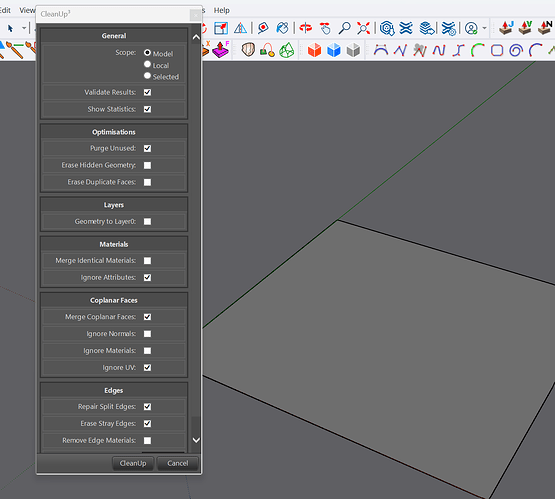Activate the Zoom magnifier tool
The image size is (555, 499).
point(344,28)
